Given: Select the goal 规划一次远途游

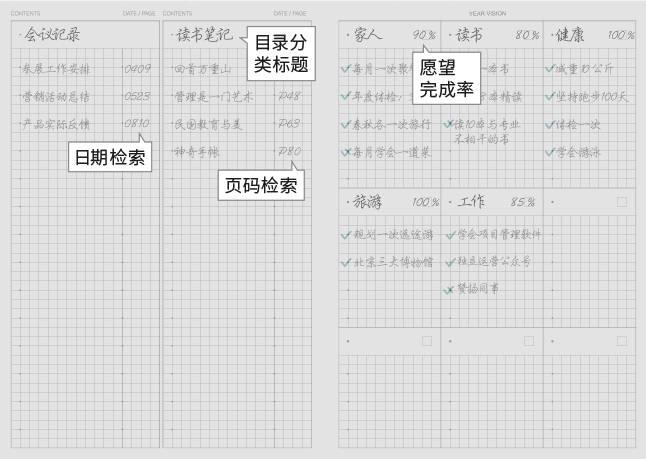Looking at the screenshot, I should [x=393, y=235].
